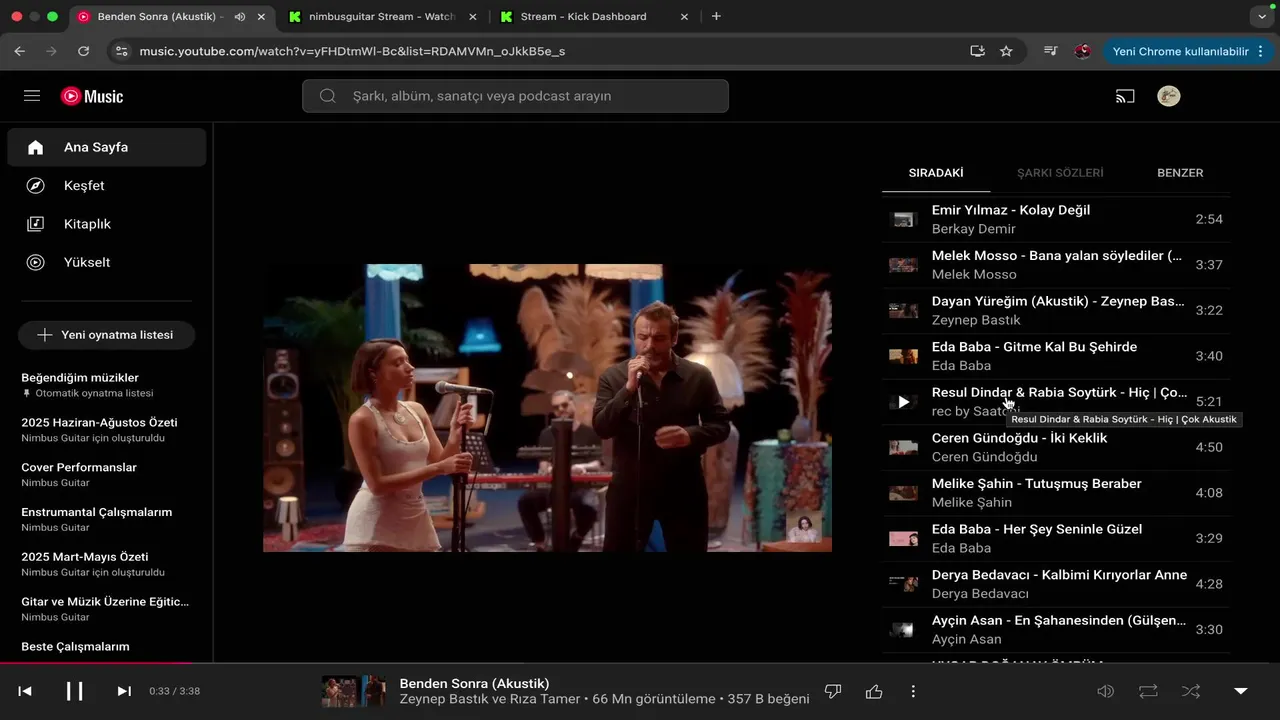Reload the page in Chrome
This screenshot has height=720, width=1280.
83,51
